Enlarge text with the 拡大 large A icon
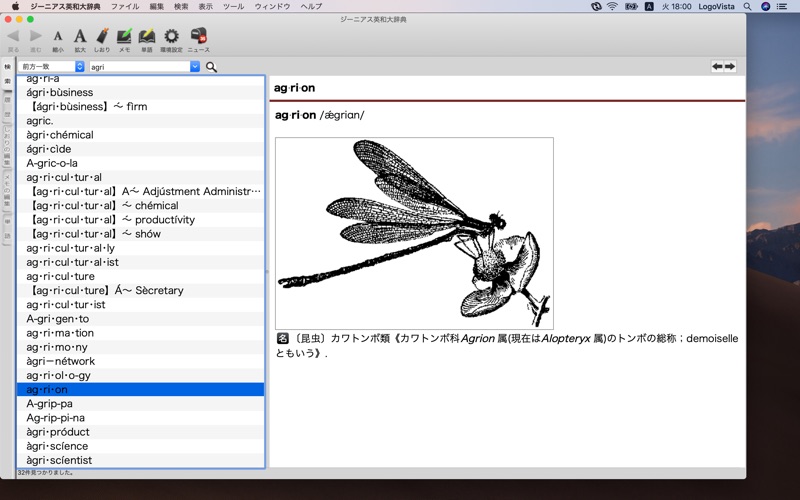 (x=80, y=36)
